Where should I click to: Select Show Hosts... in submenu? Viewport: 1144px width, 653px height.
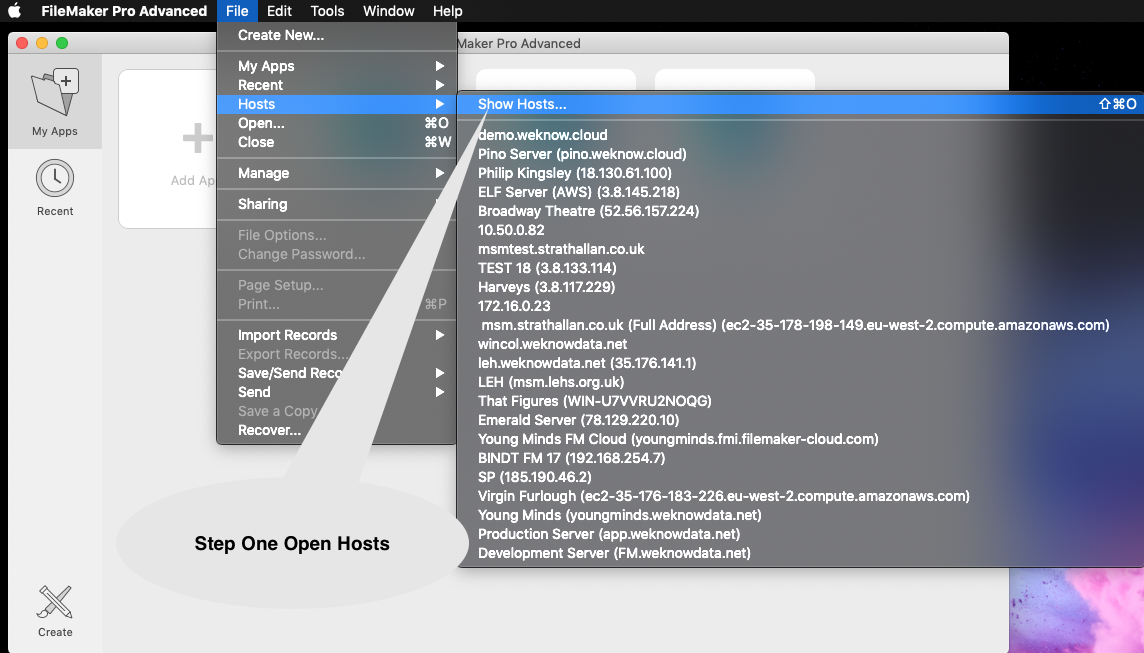pyautogui.click(x=800, y=104)
